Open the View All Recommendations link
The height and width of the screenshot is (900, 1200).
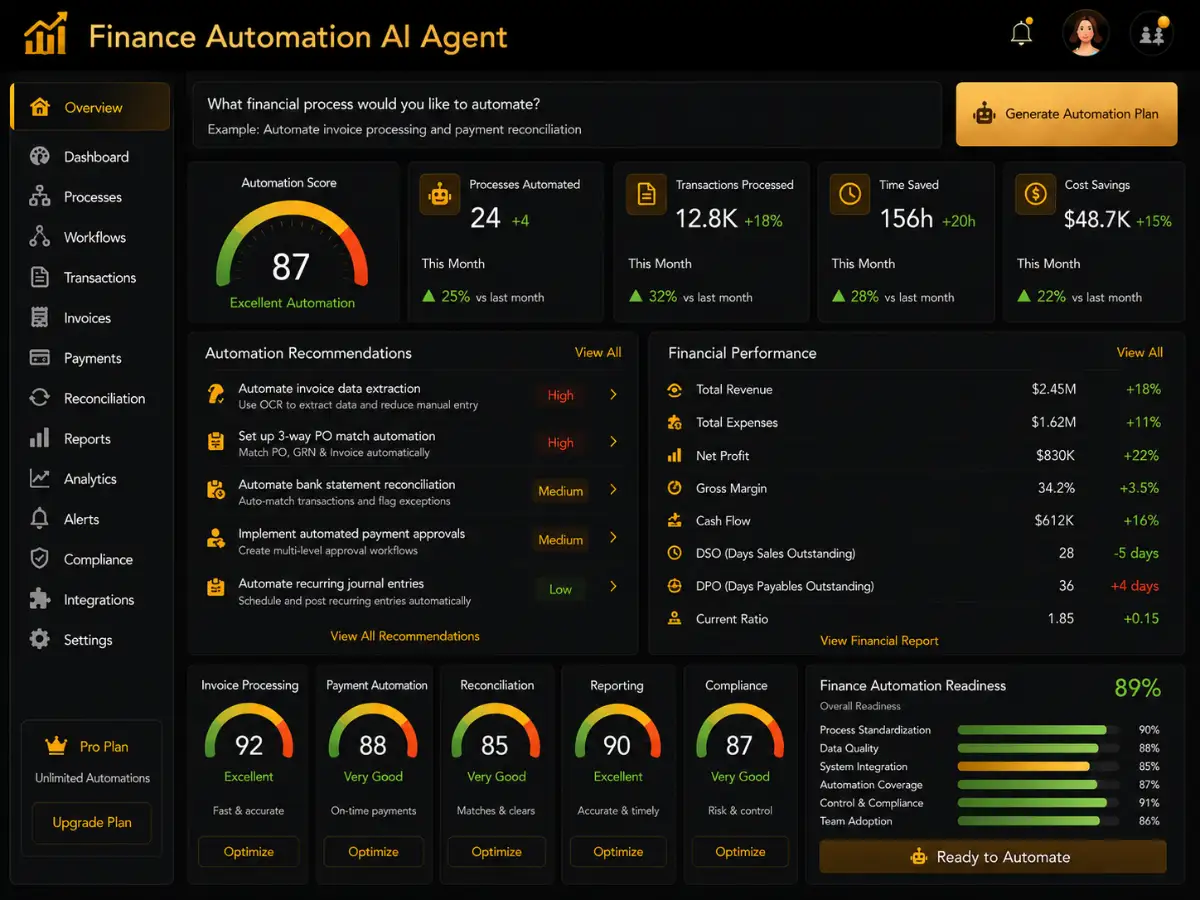405,636
